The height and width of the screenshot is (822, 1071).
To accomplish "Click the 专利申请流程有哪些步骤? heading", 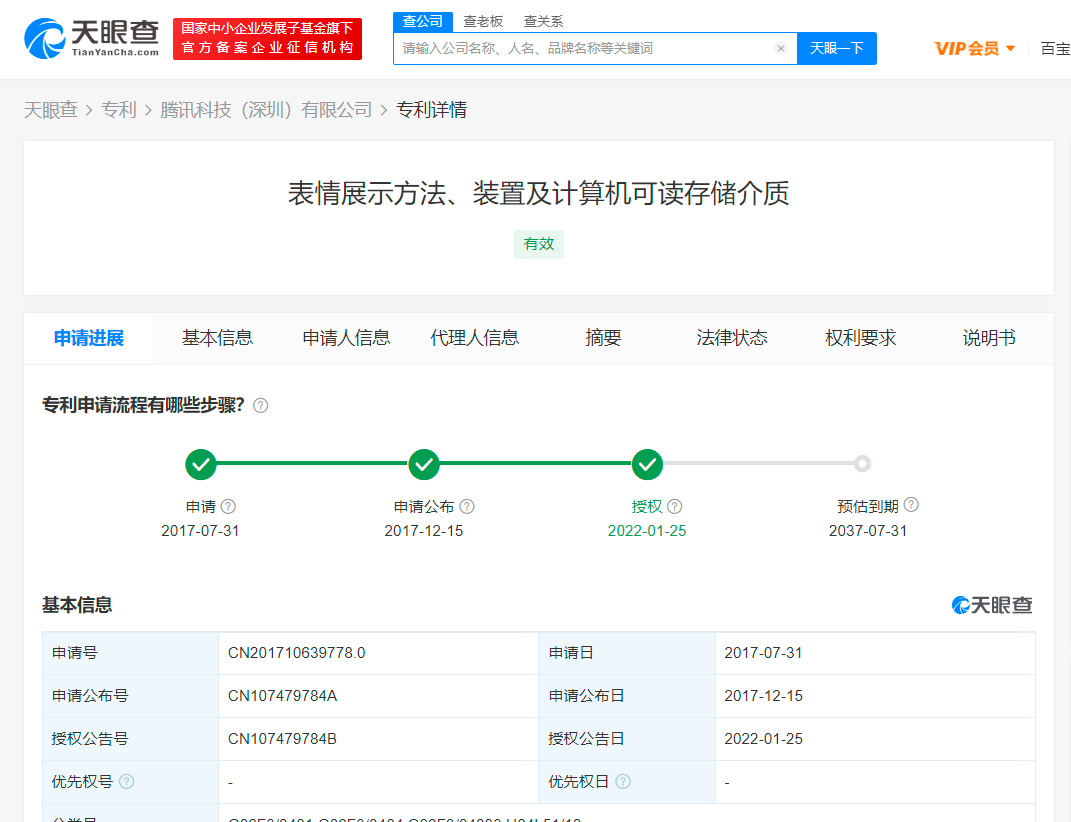I will coord(143,406).
